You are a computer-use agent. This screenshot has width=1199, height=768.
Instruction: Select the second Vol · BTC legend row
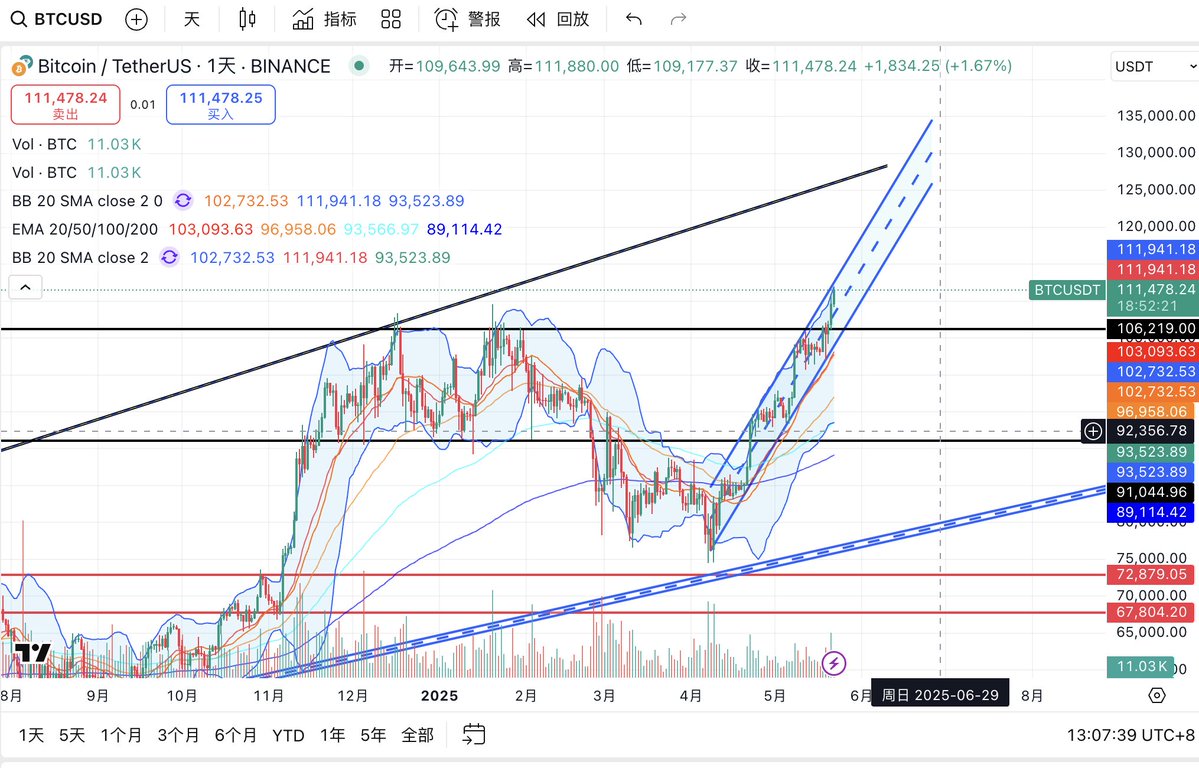click(x=76, y=172)
